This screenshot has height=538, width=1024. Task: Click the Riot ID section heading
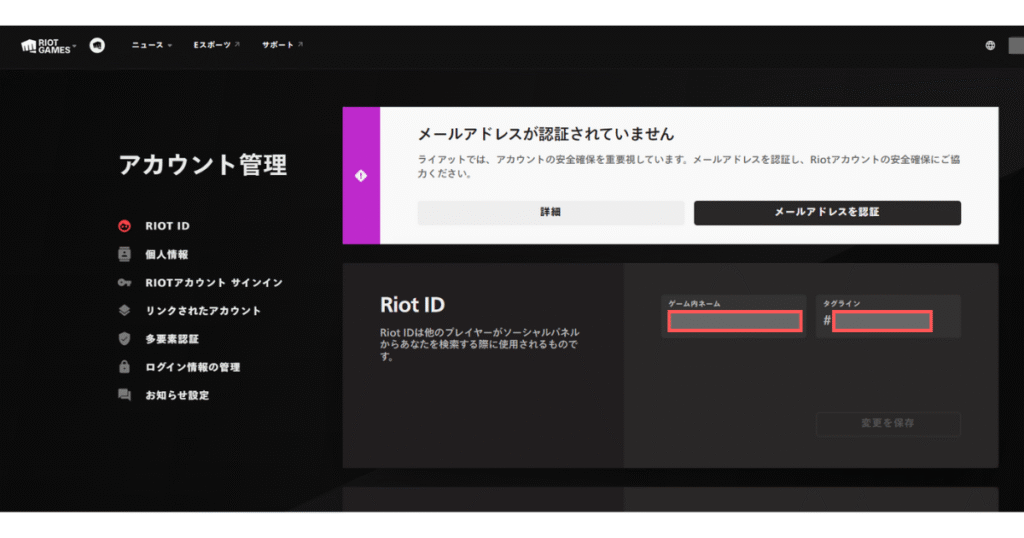[x=412, y=304]
